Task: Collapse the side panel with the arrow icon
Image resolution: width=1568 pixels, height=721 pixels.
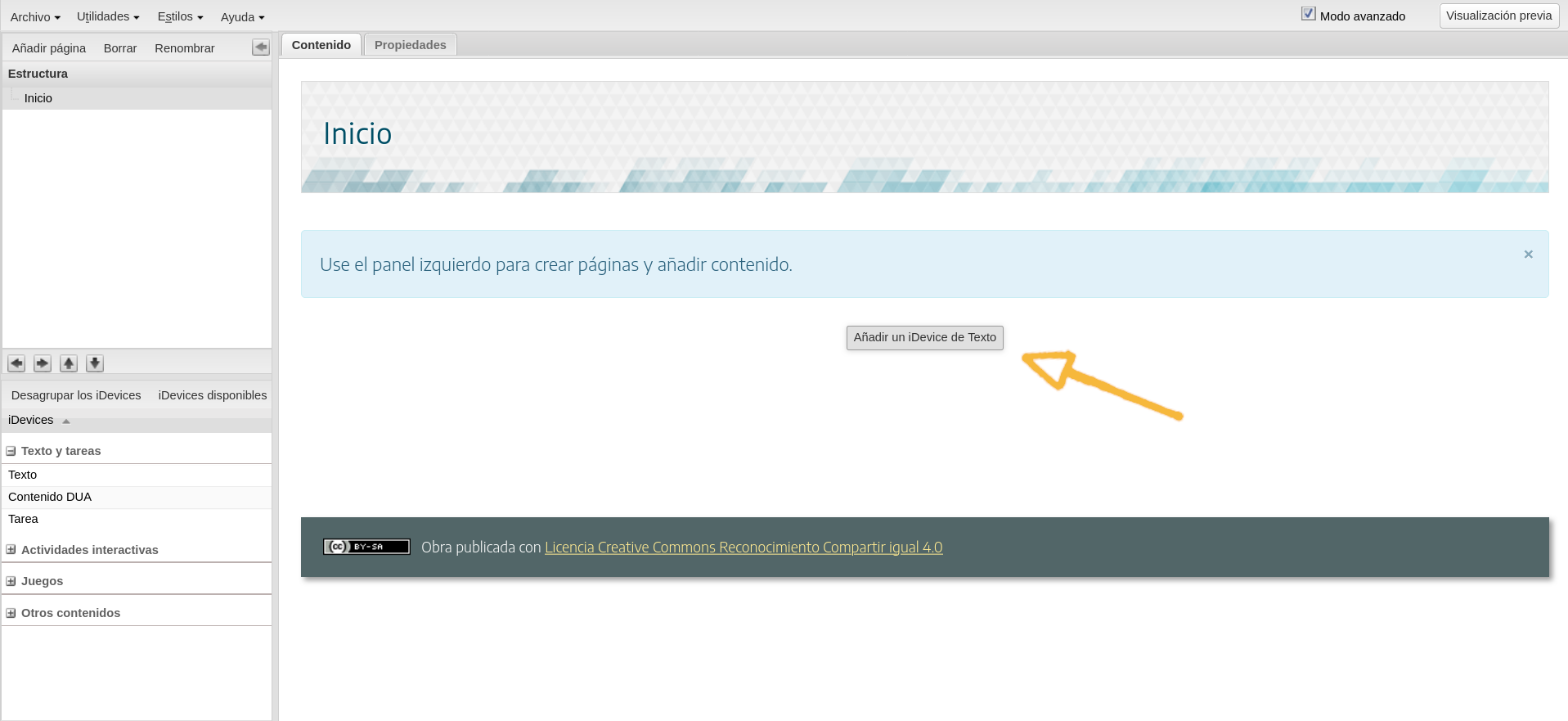Action: pos(261,47)
